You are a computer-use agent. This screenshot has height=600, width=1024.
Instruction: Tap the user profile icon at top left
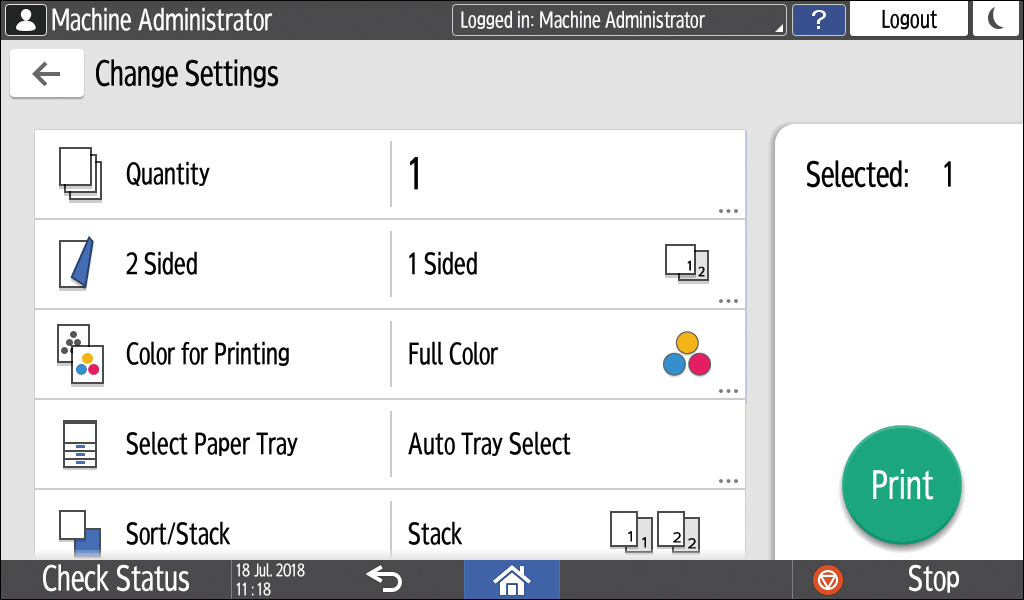(25, 20)
